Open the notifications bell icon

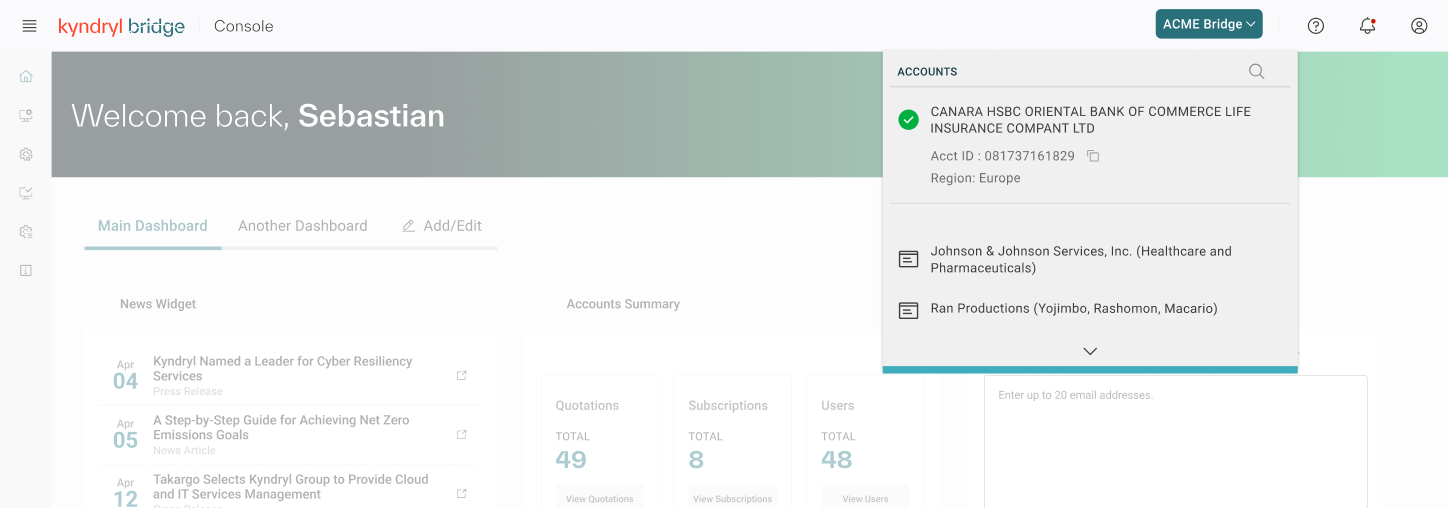click(x=1367, y=26)
